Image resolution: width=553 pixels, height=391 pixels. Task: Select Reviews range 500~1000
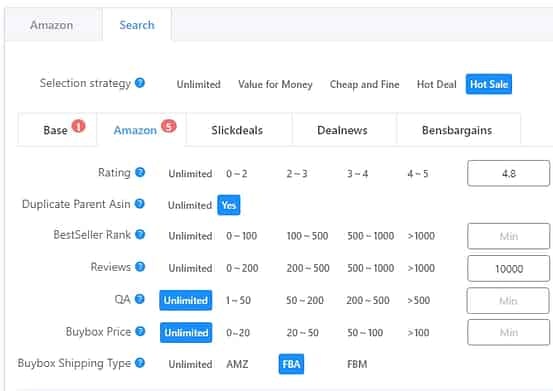[371, 268]
